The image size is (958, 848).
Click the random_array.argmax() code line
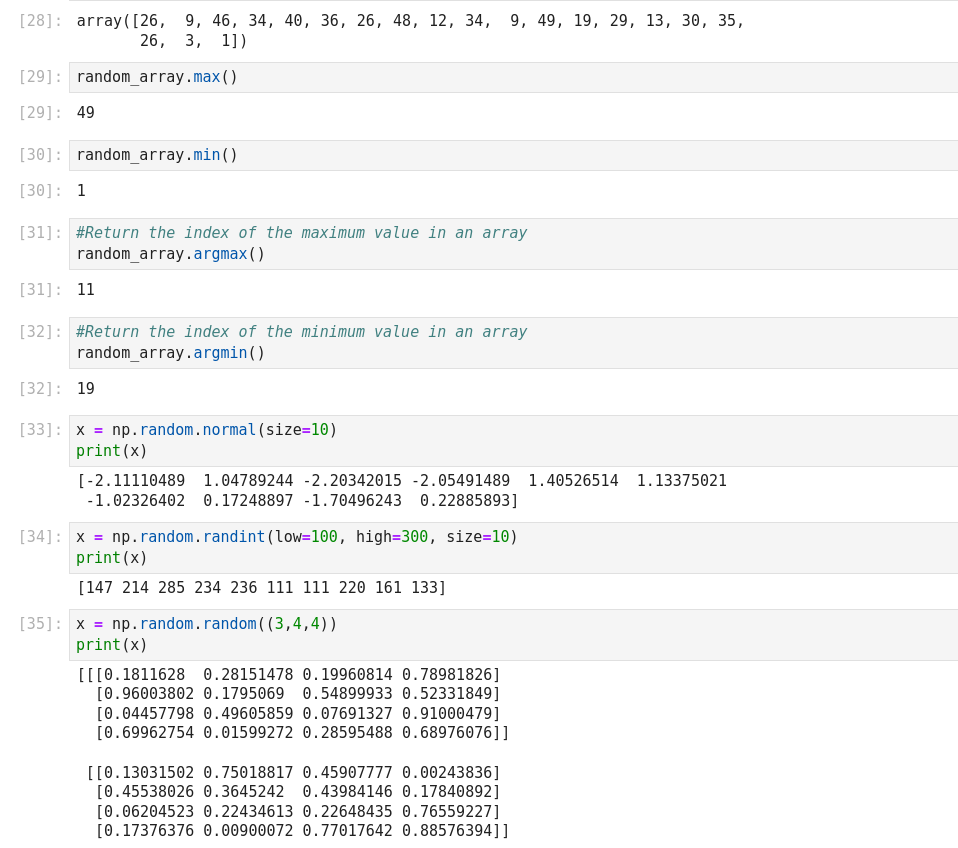(x=170, y=254)
